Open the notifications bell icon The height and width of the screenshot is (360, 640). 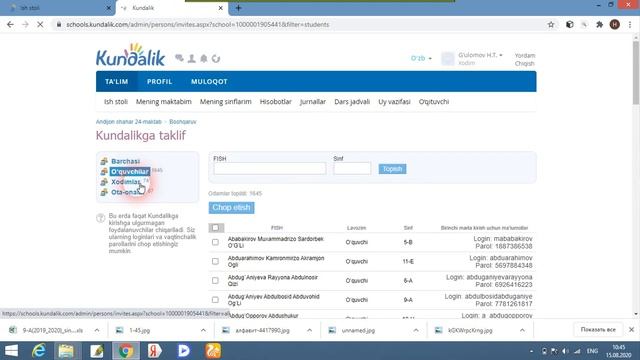[204, 58]
